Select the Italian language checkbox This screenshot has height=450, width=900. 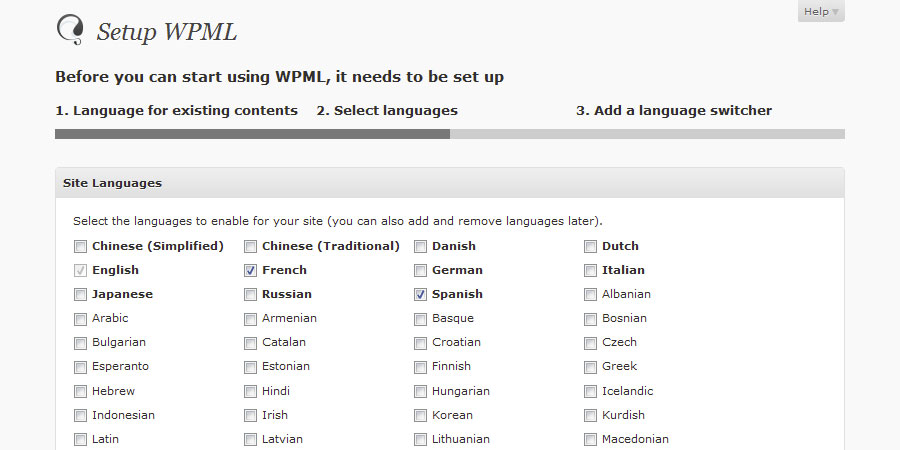pyautogui.click(x=590, y=270)
